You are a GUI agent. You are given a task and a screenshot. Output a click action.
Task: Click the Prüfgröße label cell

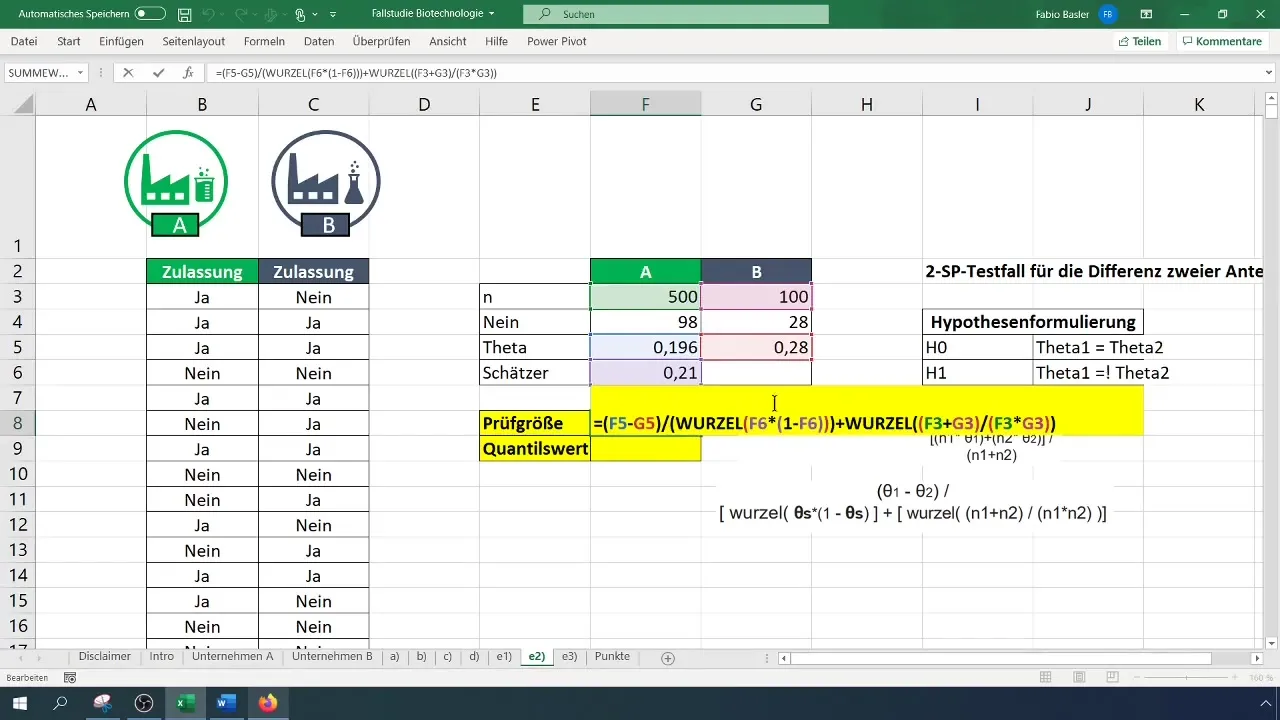[x=535, y=423]
